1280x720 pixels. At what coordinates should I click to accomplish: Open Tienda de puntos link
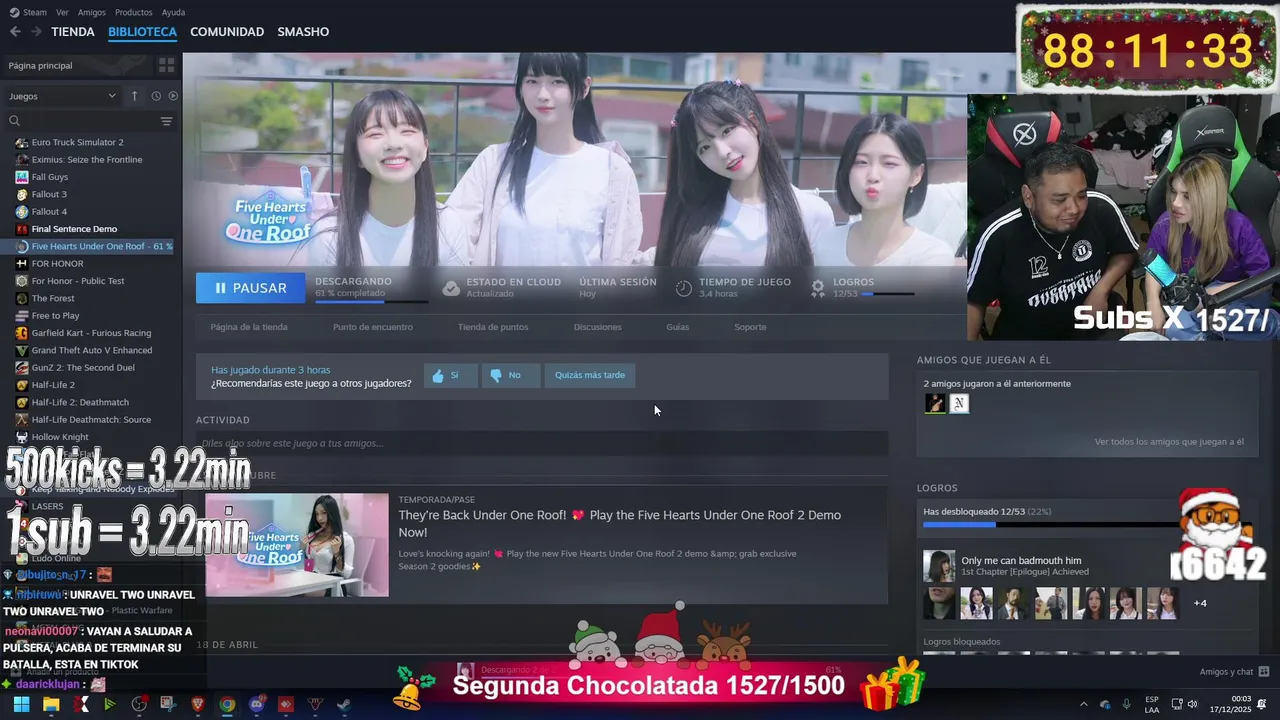coord(493,327)
